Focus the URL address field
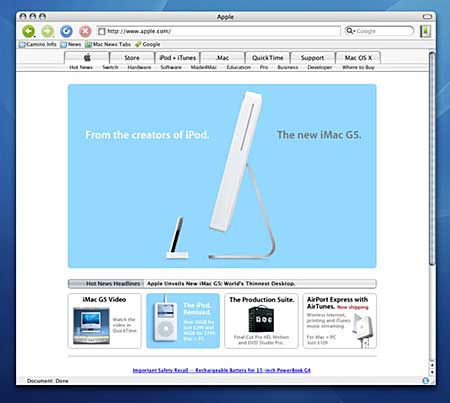 tap(218, 31)
